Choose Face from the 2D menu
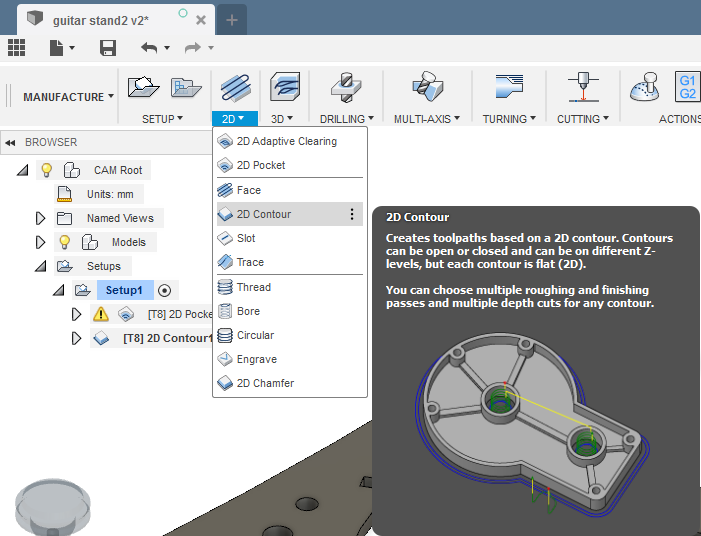 tap(290, 190)
